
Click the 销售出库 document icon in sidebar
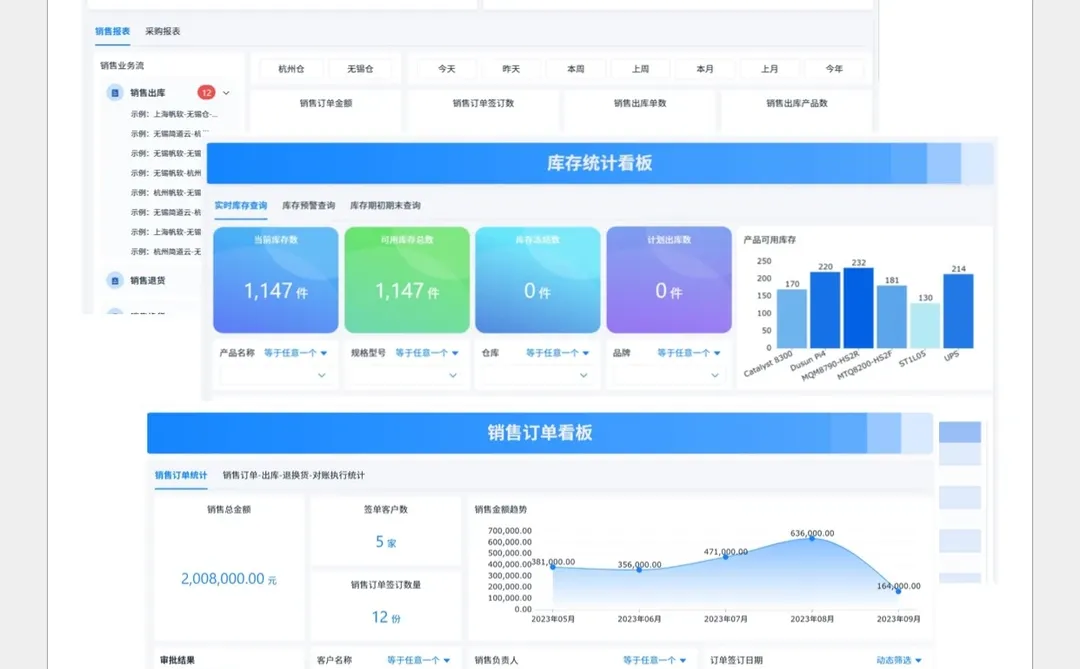[116, 93]
